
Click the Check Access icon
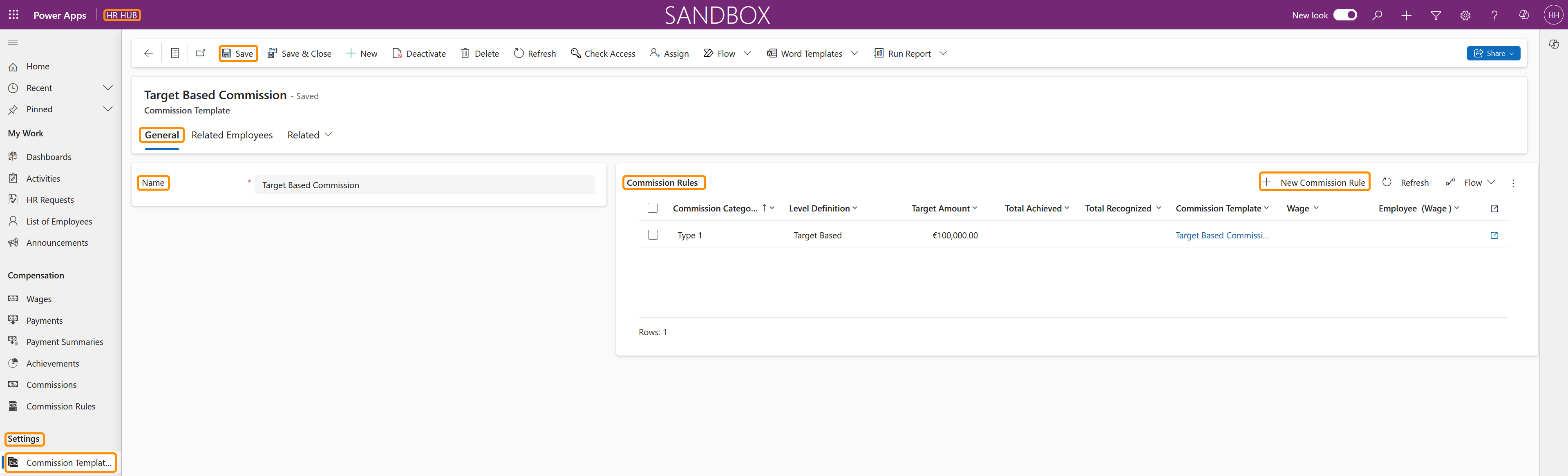click(575, 53)
